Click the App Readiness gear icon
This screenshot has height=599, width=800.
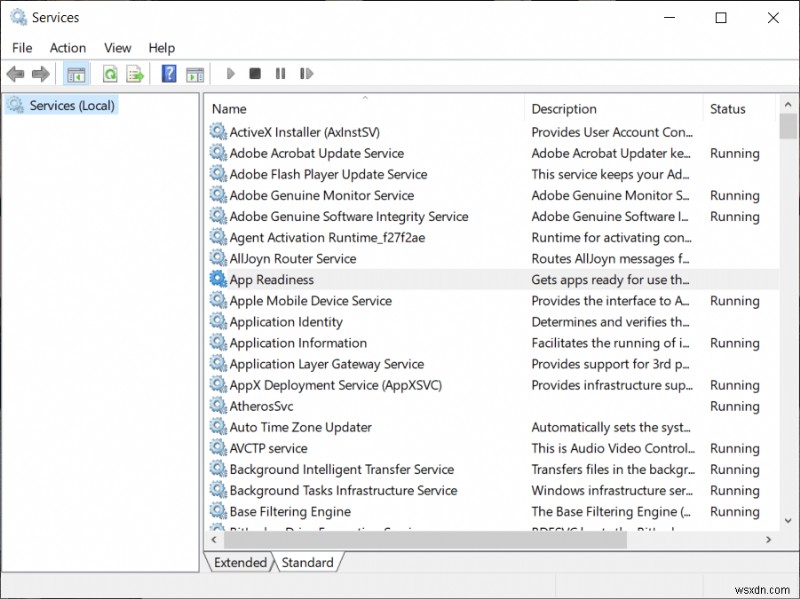click(217, 279)
